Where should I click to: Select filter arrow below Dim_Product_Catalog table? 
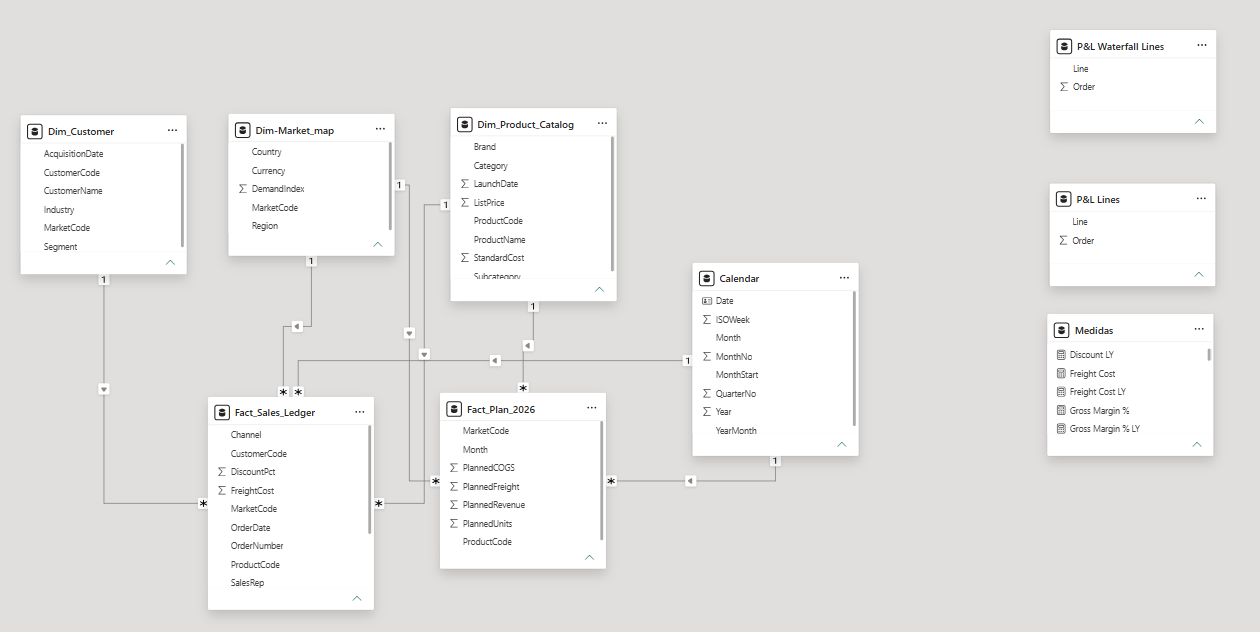528,345
